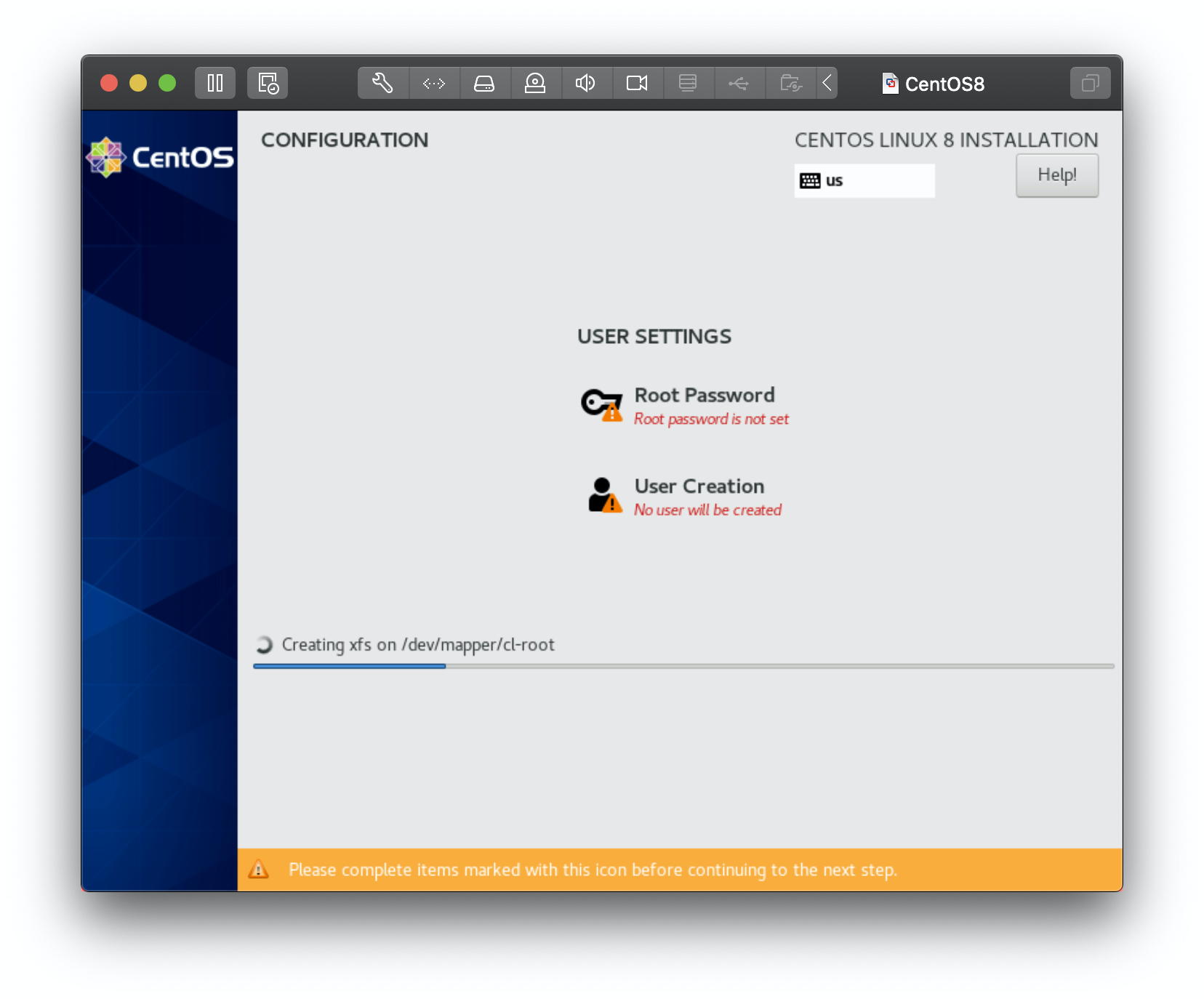
Task: Click the CentOS8 document icon in title
Action: point(890,84)
